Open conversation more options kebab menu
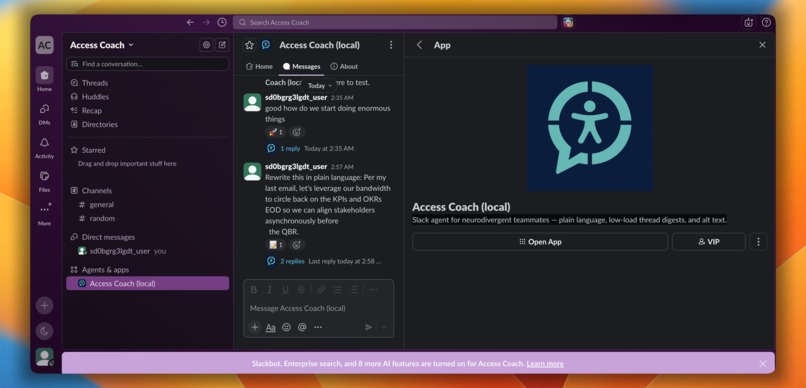The height and width of the screenshot is (388, 806). [x=391, y=45]
